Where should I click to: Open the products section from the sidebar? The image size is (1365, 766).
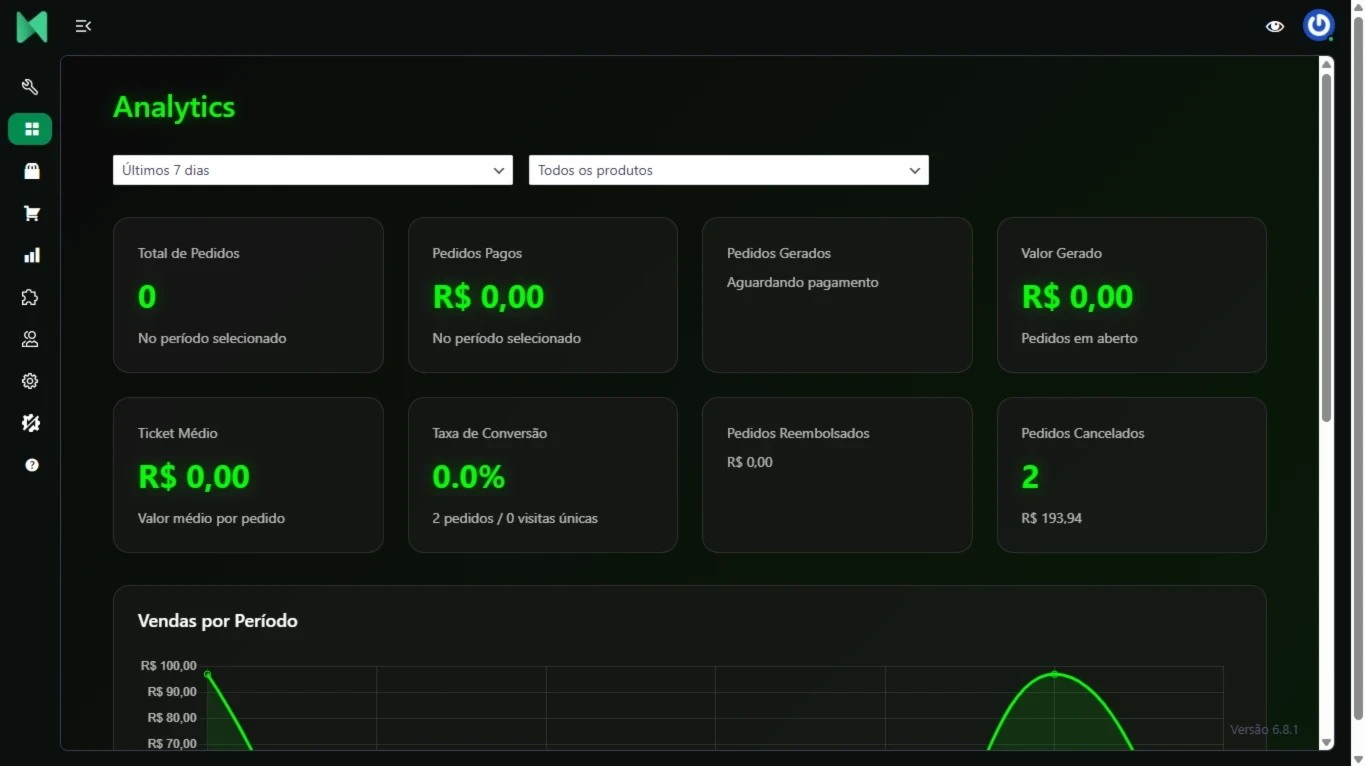(30, 171)
